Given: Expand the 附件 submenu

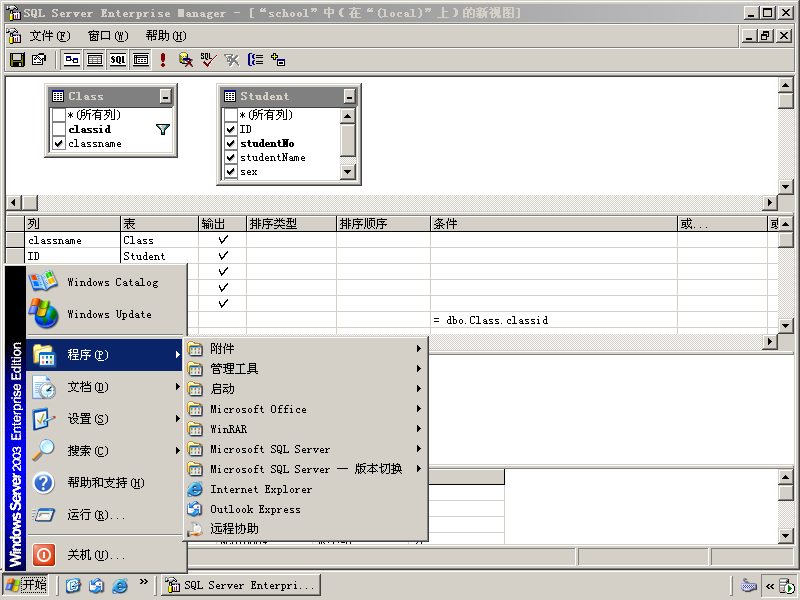Looking at the screenshot, I should point(305,348).
